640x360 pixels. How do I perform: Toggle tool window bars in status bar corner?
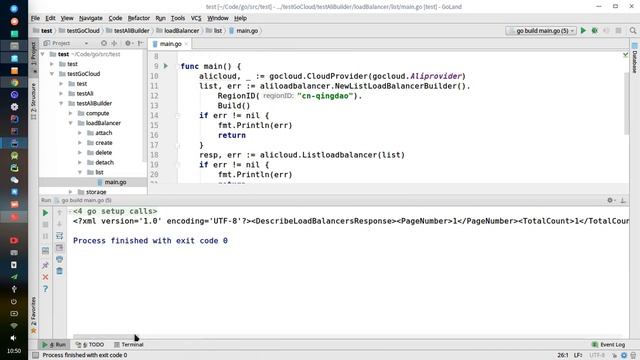point(36,355)
